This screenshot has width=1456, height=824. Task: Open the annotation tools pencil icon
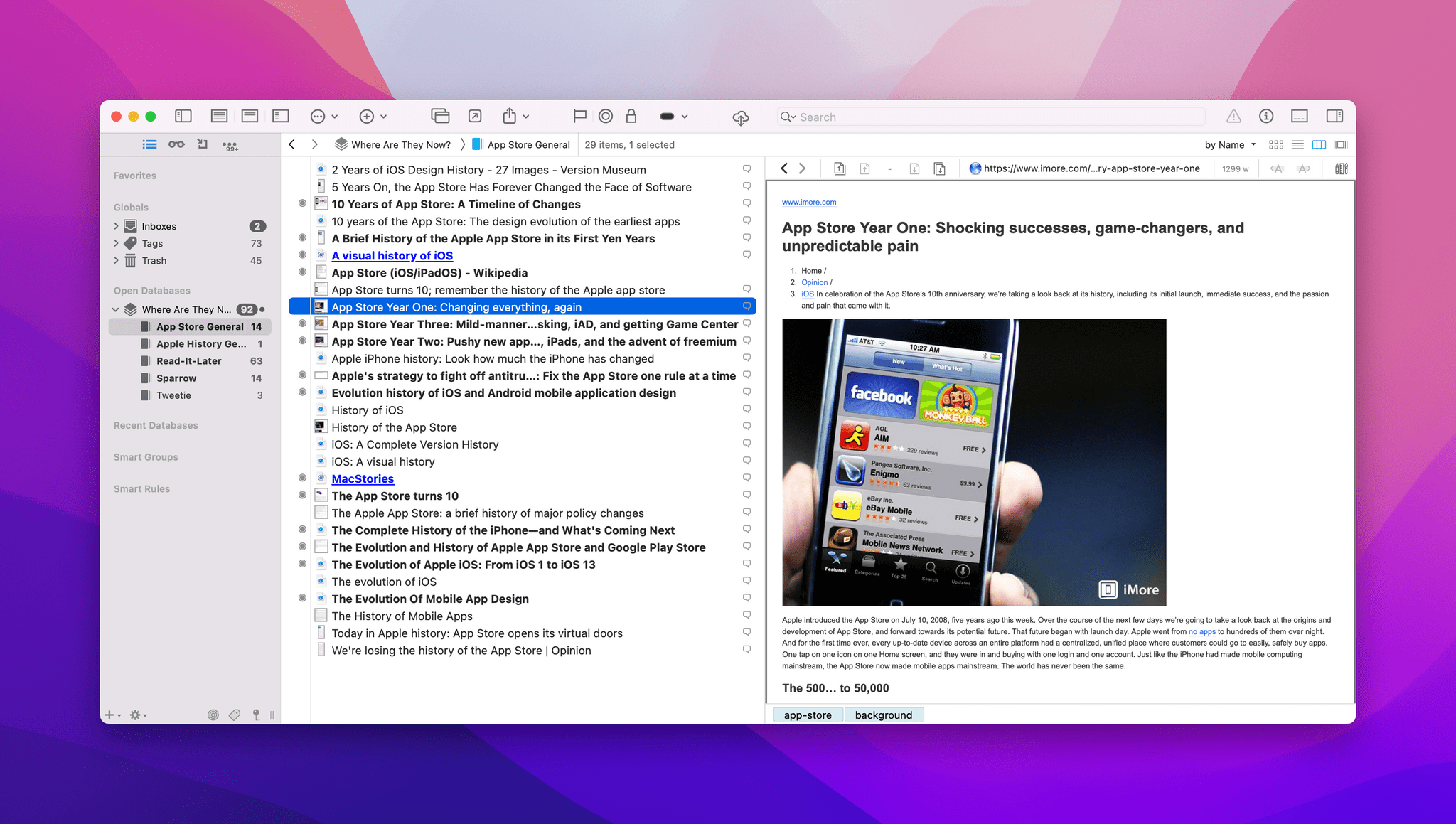click(x=1341, y=168)
